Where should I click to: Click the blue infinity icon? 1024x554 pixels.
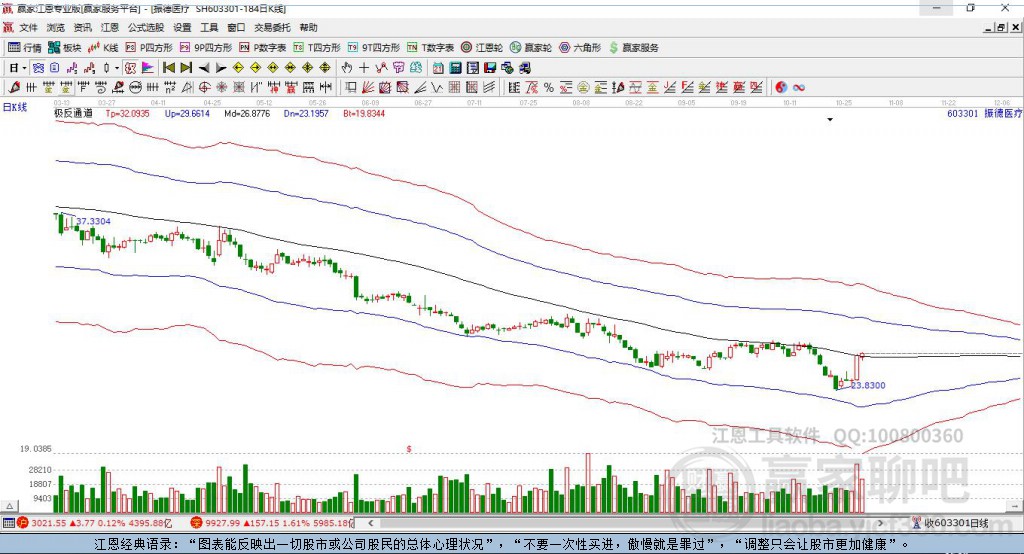799,87
